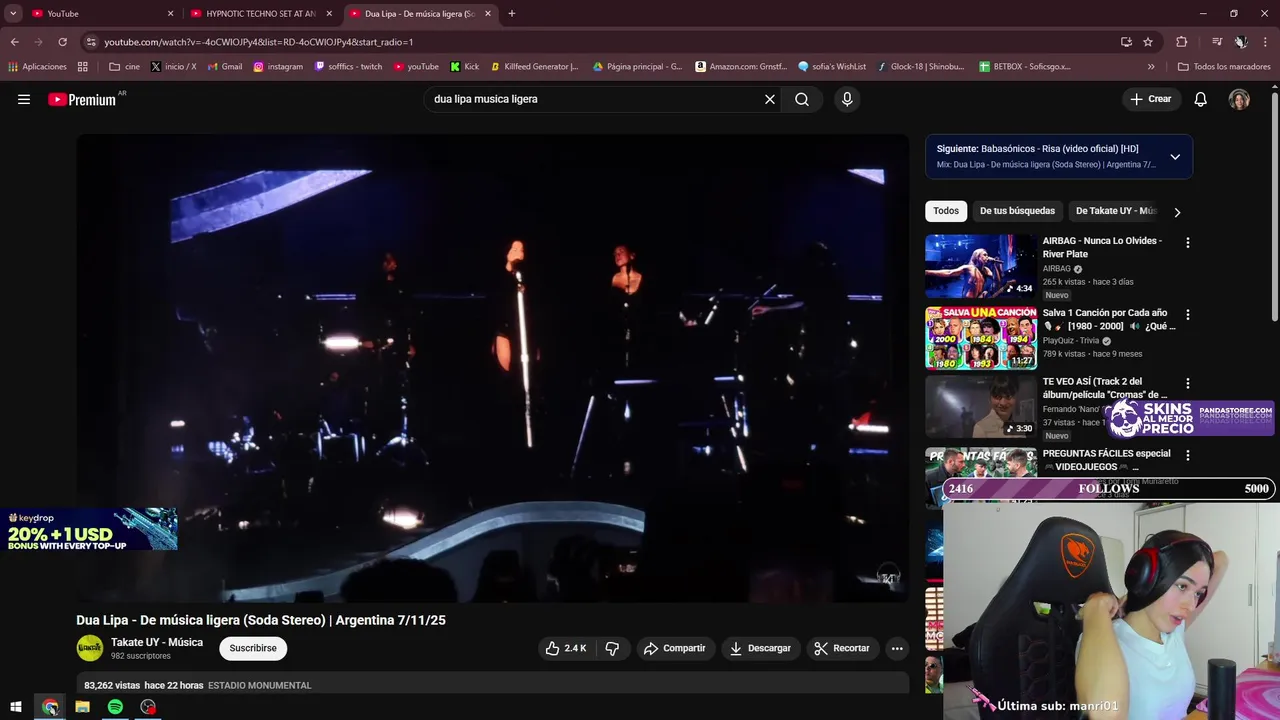Image resolution: width=1280 pixels, height=720 pixels.
Task: Open the cine bookmarks folder
Action: tap(125, 67)
